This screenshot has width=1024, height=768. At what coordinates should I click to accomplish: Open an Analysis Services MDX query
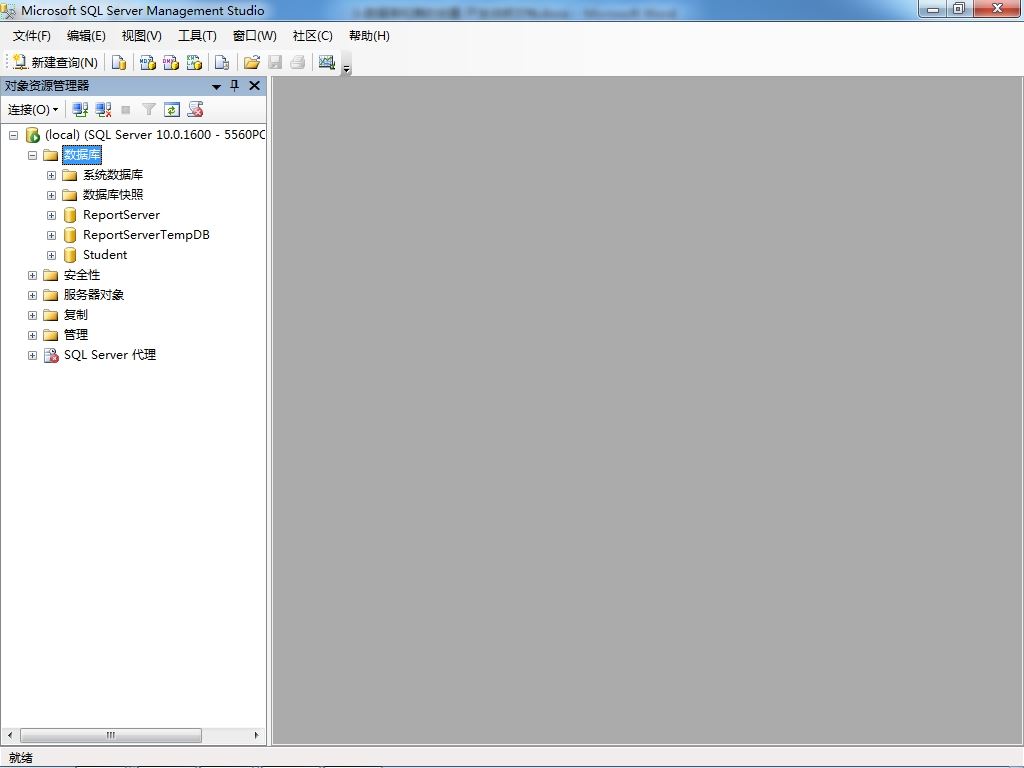[x=148, y=62]
